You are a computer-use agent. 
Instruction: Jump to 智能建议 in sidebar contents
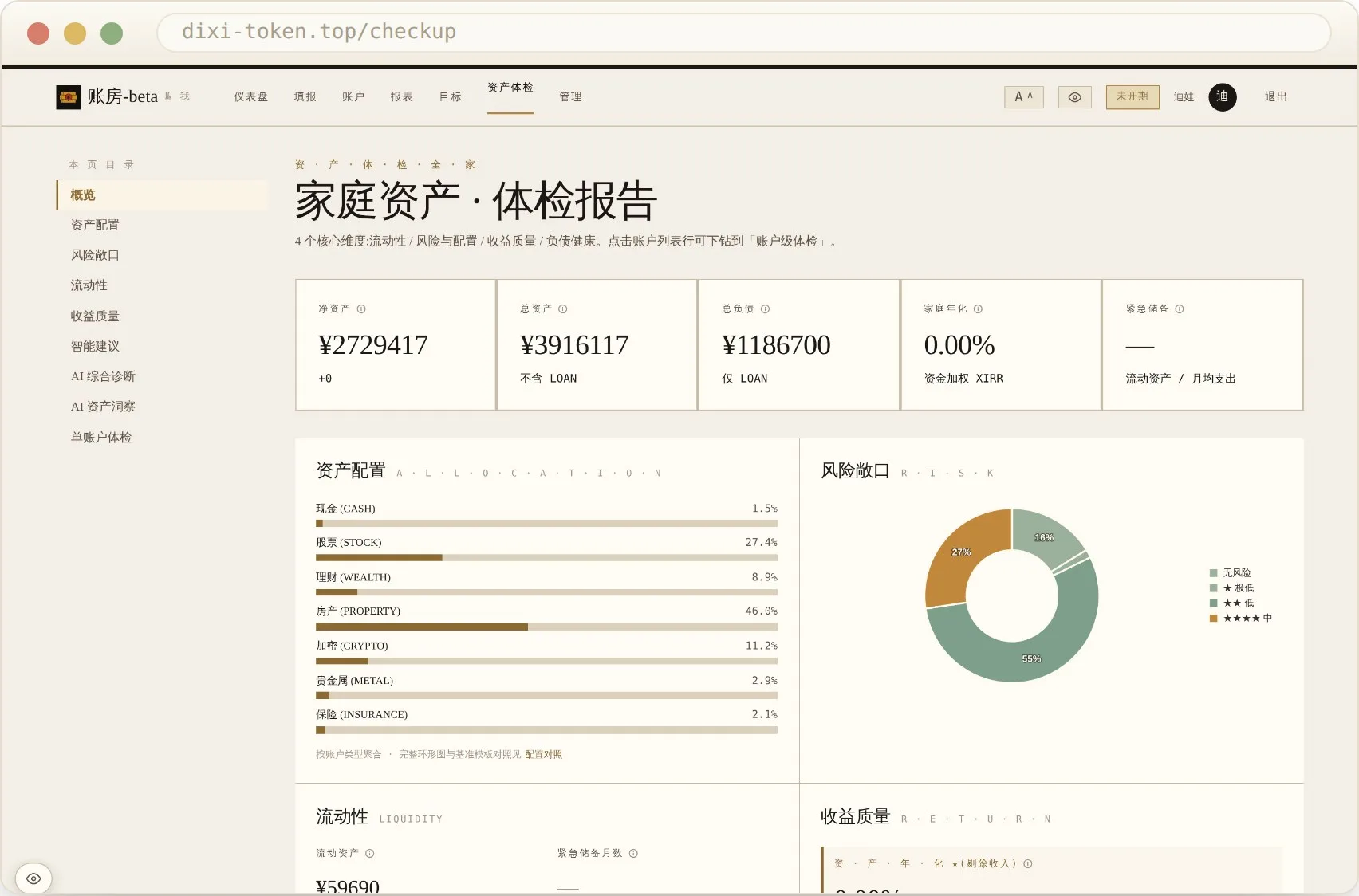[x=95, y=347]
